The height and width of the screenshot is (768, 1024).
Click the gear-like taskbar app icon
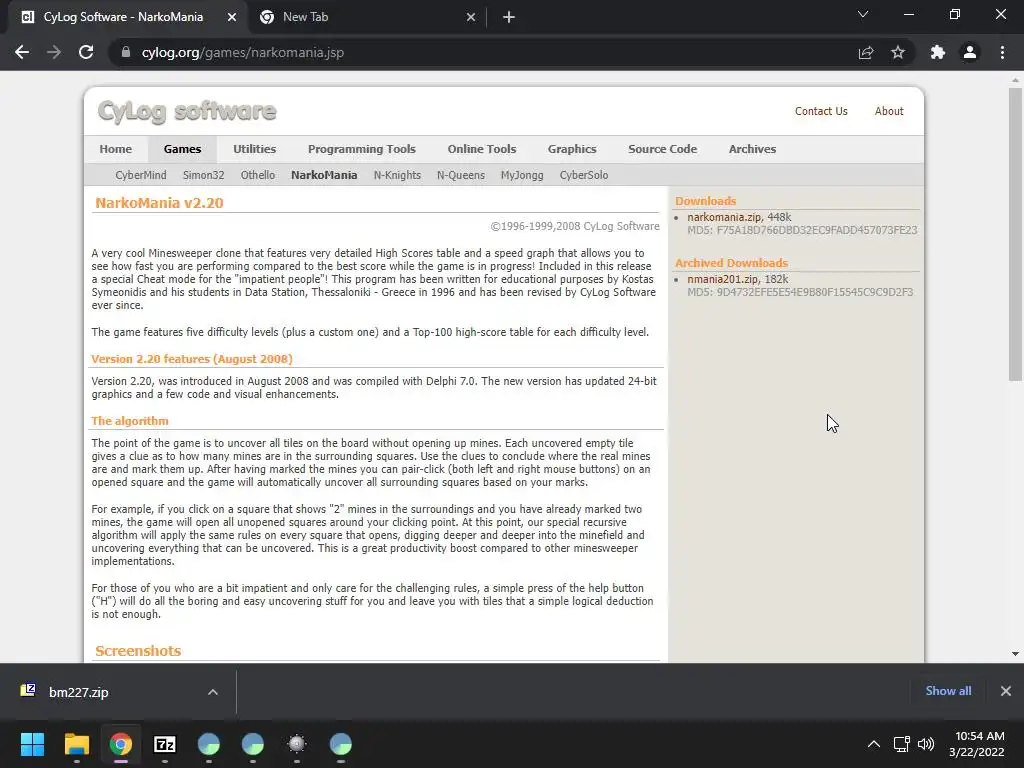[x=296, y=744]
